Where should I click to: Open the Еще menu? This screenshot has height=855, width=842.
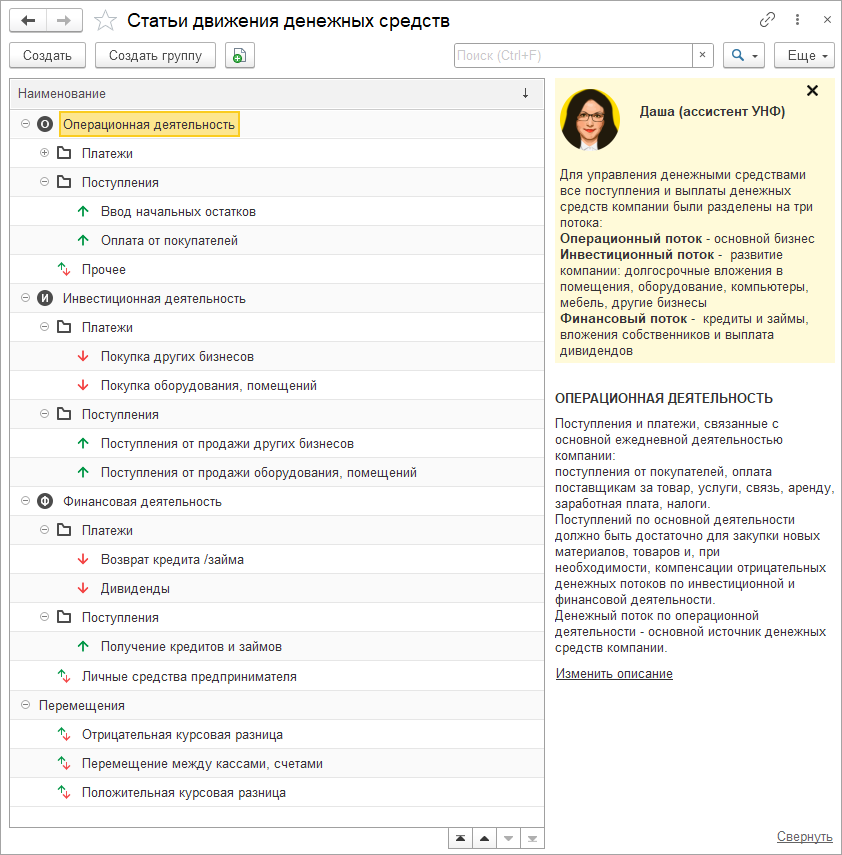(804, 56)
